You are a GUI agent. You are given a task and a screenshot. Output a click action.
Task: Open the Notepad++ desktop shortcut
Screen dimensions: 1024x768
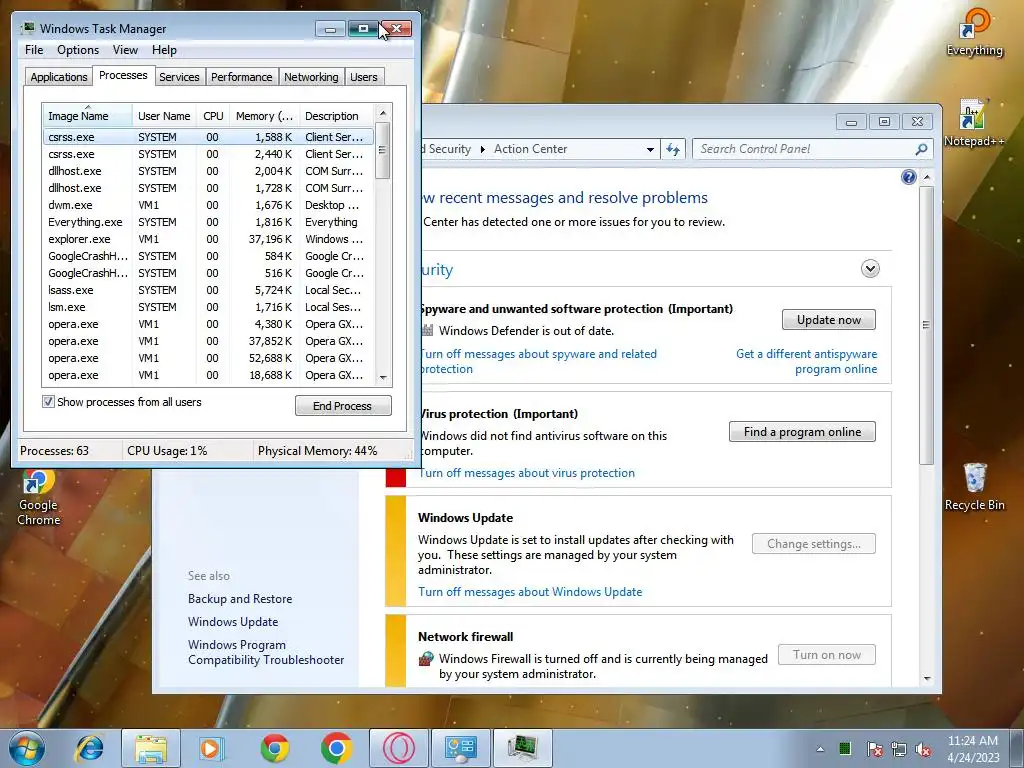pos(974,123)
